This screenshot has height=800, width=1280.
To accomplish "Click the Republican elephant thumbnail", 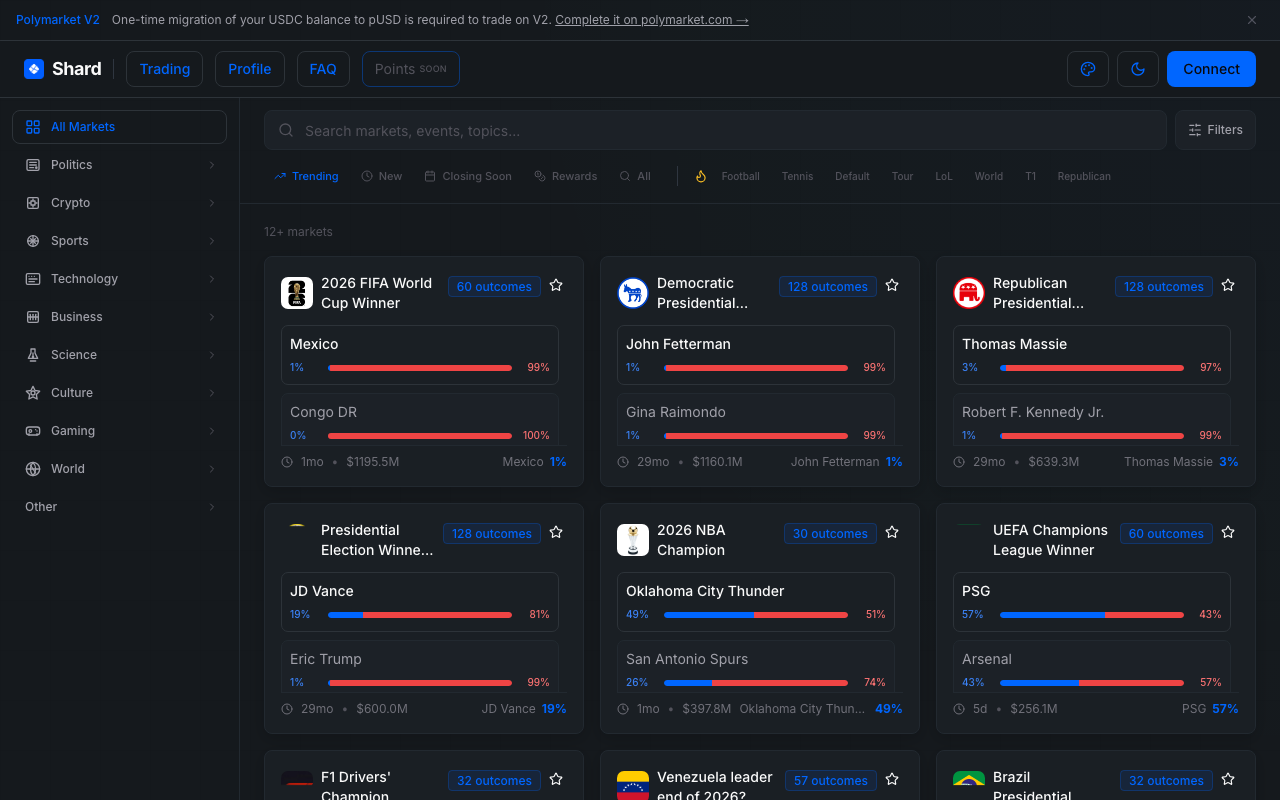I will (x=969, y=293).
